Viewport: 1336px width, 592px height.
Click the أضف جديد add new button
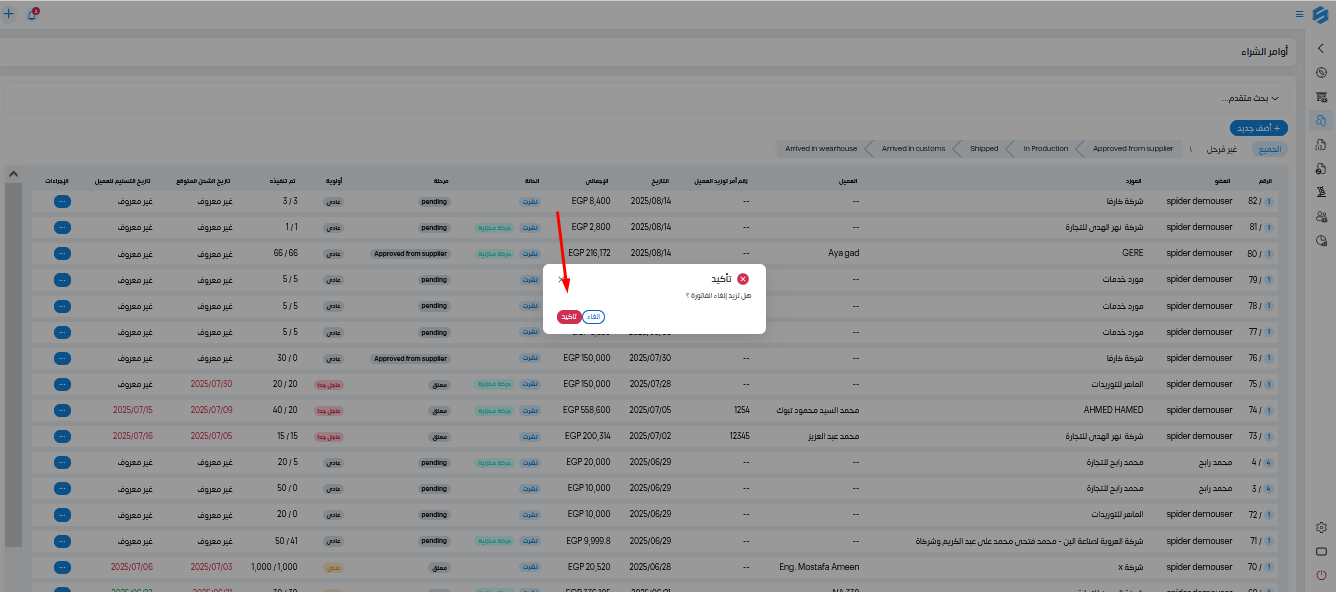click(1258, 128)
